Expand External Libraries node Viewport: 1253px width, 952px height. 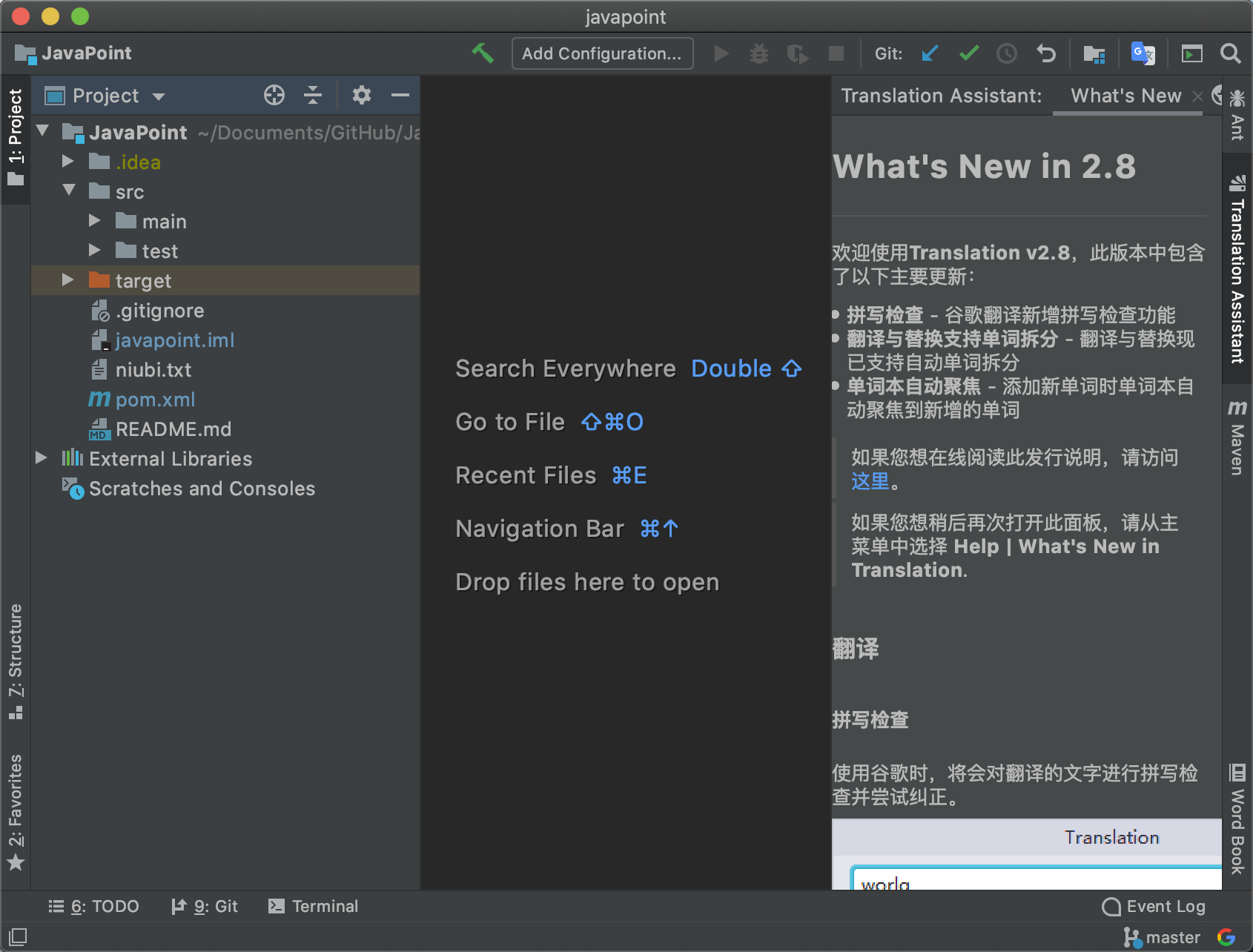point(42,457)
